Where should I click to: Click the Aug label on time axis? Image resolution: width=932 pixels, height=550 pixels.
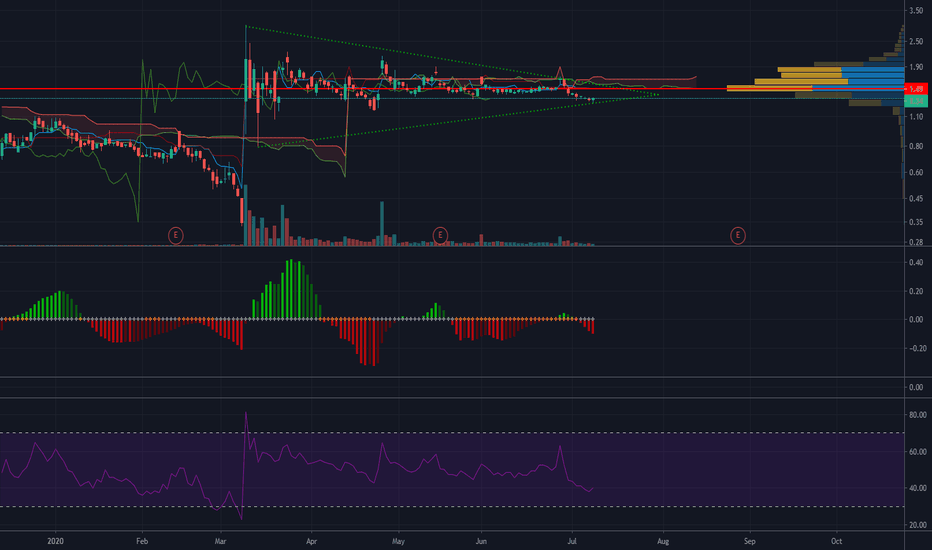tap(663, 541)
